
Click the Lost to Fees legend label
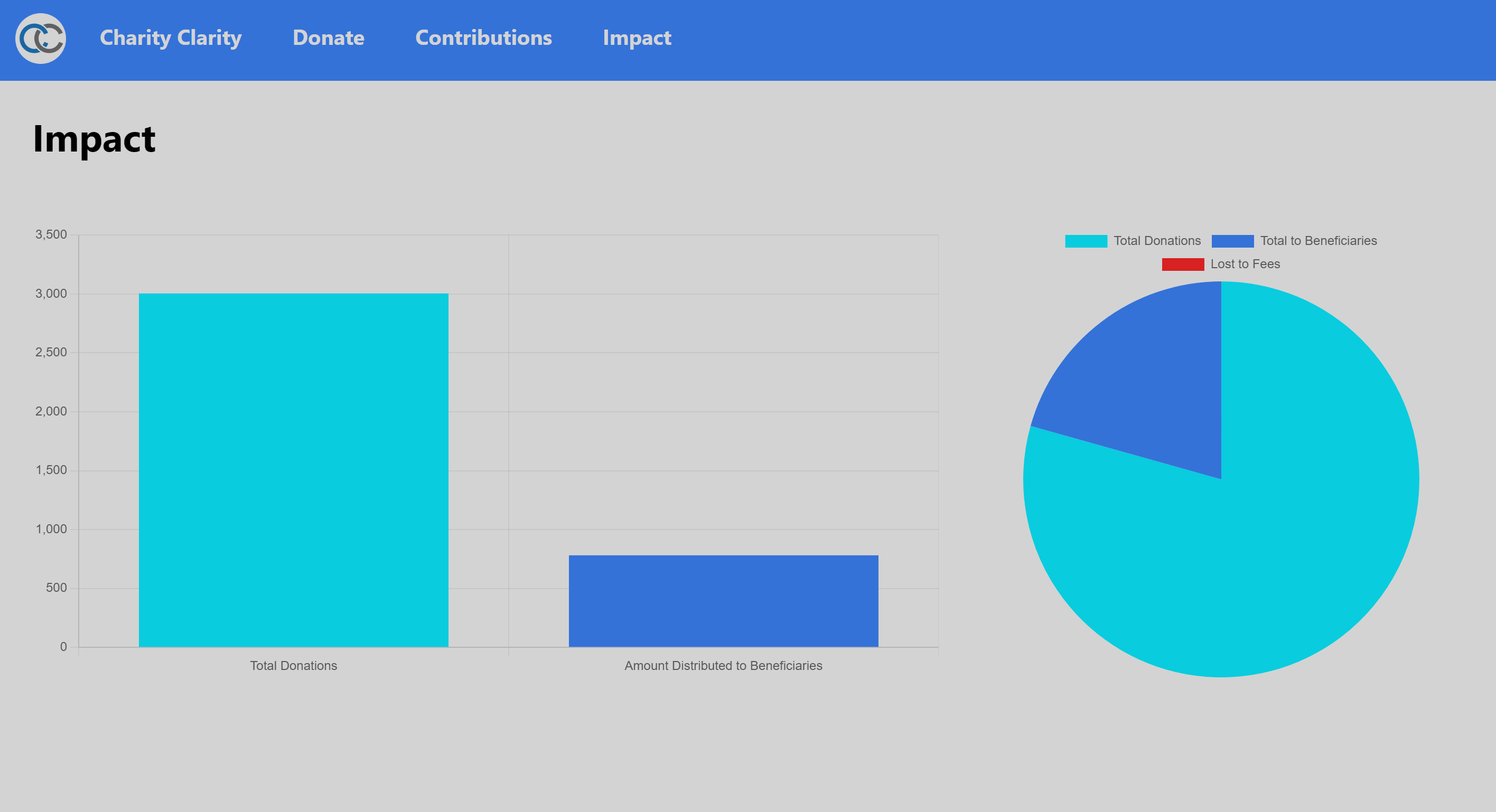pyautogui.click(x=1245, y=264)
